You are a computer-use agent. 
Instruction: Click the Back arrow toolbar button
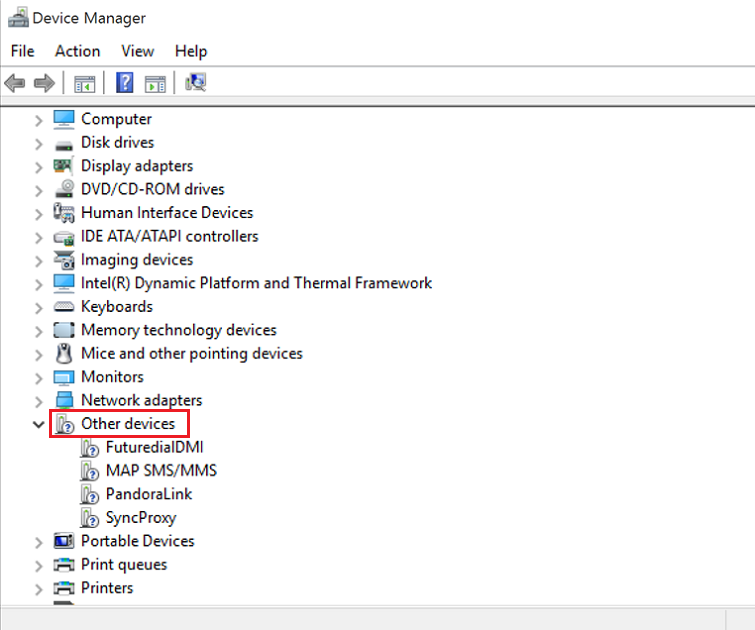[x=15, y=83]
